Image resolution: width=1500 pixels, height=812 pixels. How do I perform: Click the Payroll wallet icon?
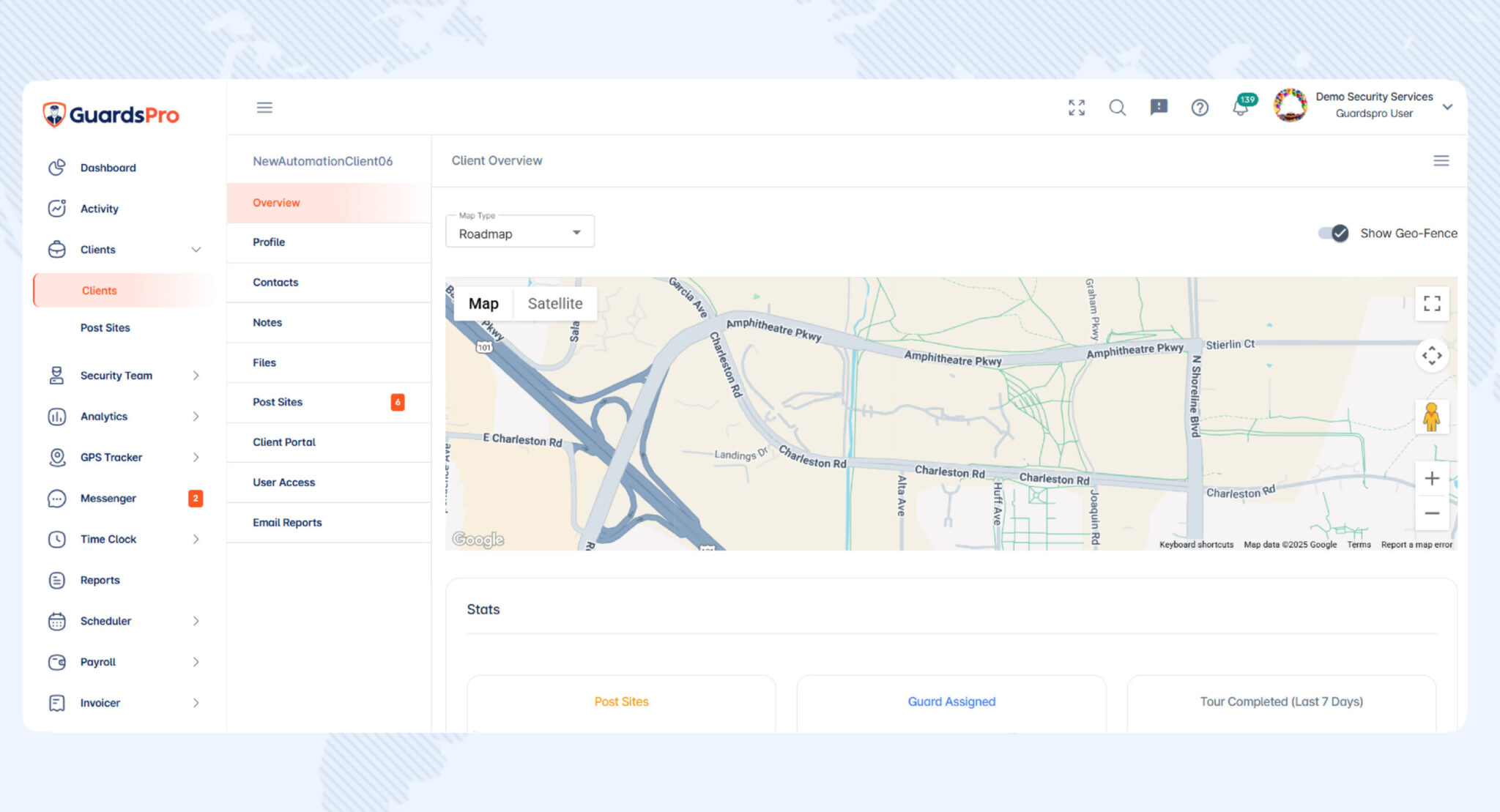pos(56,663)
